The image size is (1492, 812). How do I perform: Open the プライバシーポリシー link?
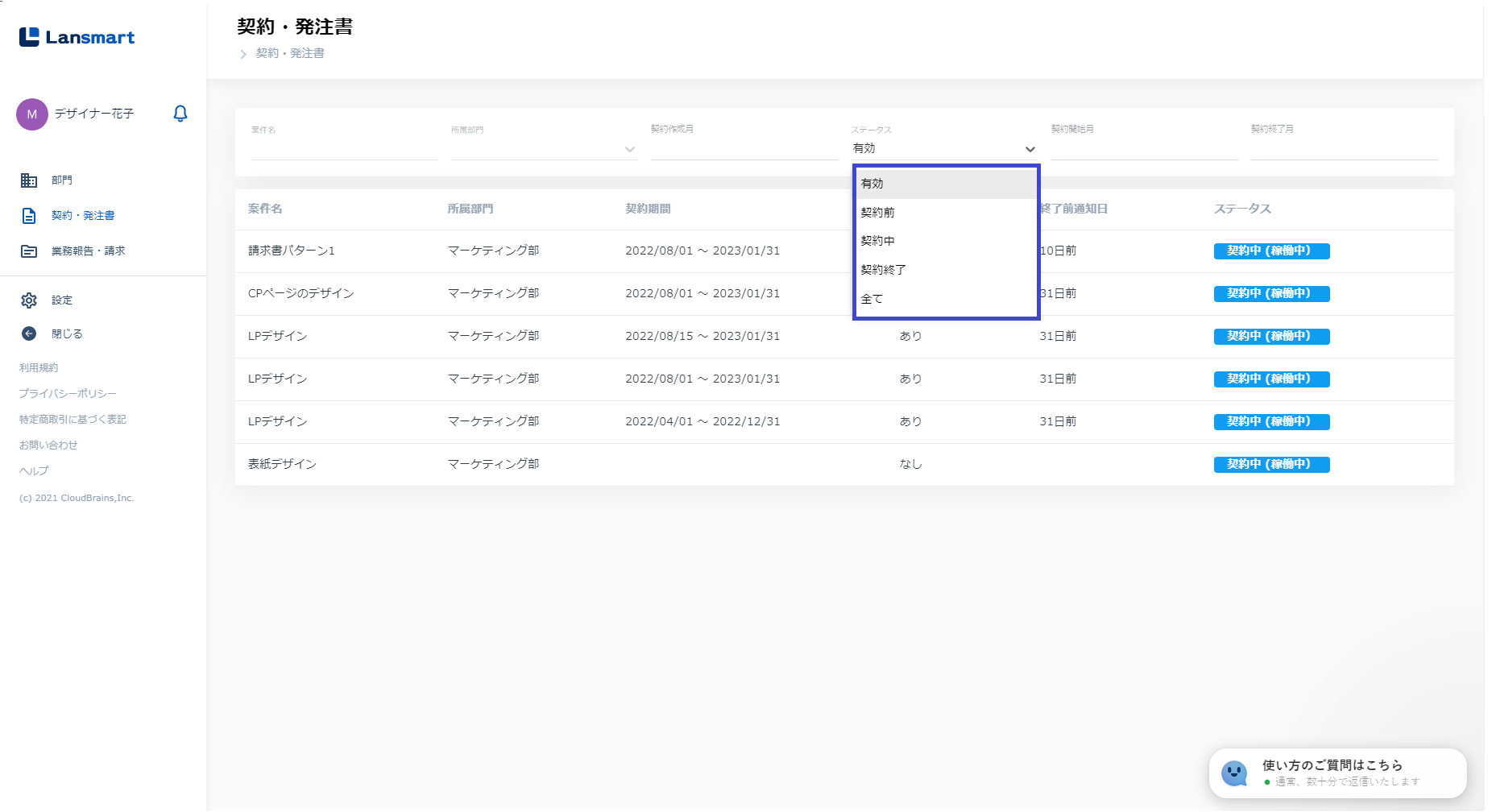(x=68, y=394)
